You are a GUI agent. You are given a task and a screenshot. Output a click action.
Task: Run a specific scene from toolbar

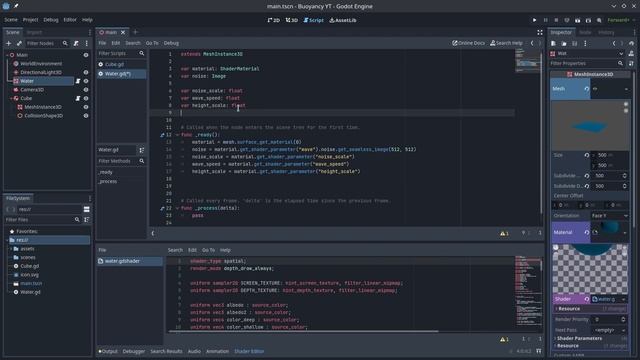(588, 20)
